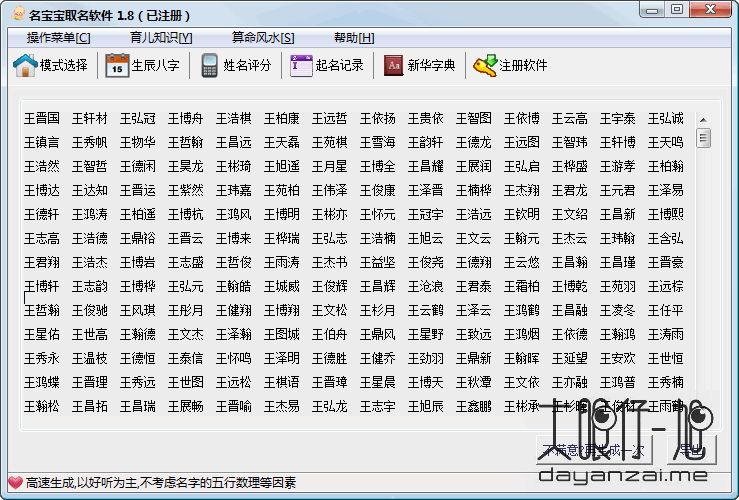Viewport: 739px width, 500px height.
Task: Select the name 王伟泽
Action: (329, 190)
